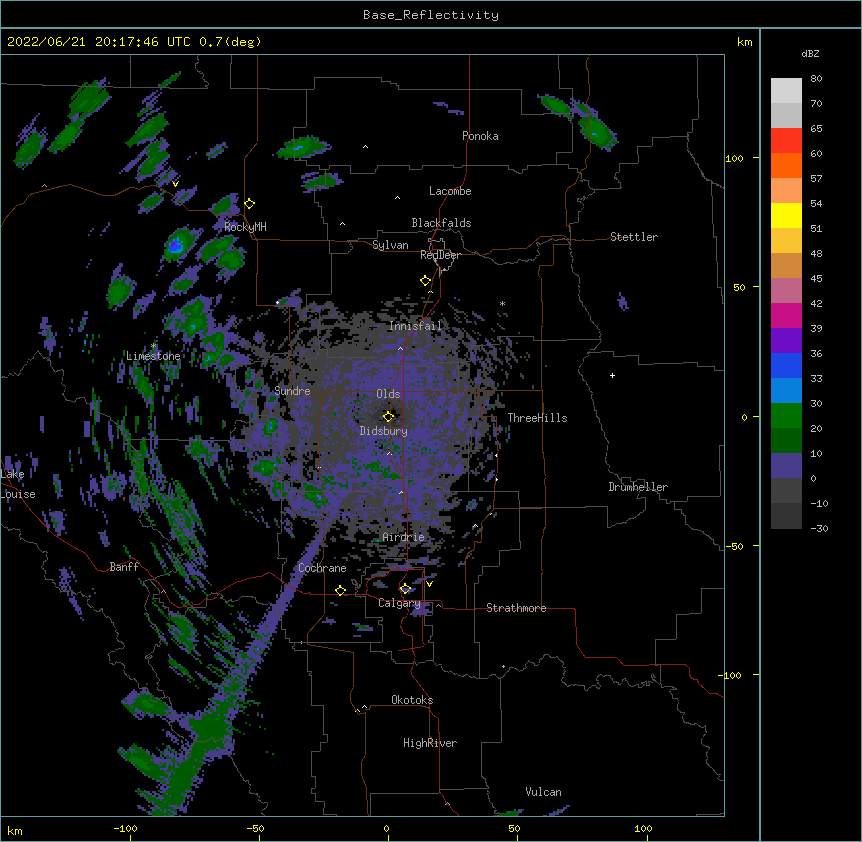Image resolution: width=862 pixels, height=842 pixels.
Task: Click the Airdrie city label
Action: pyautogui.click(x=404, y=537)
